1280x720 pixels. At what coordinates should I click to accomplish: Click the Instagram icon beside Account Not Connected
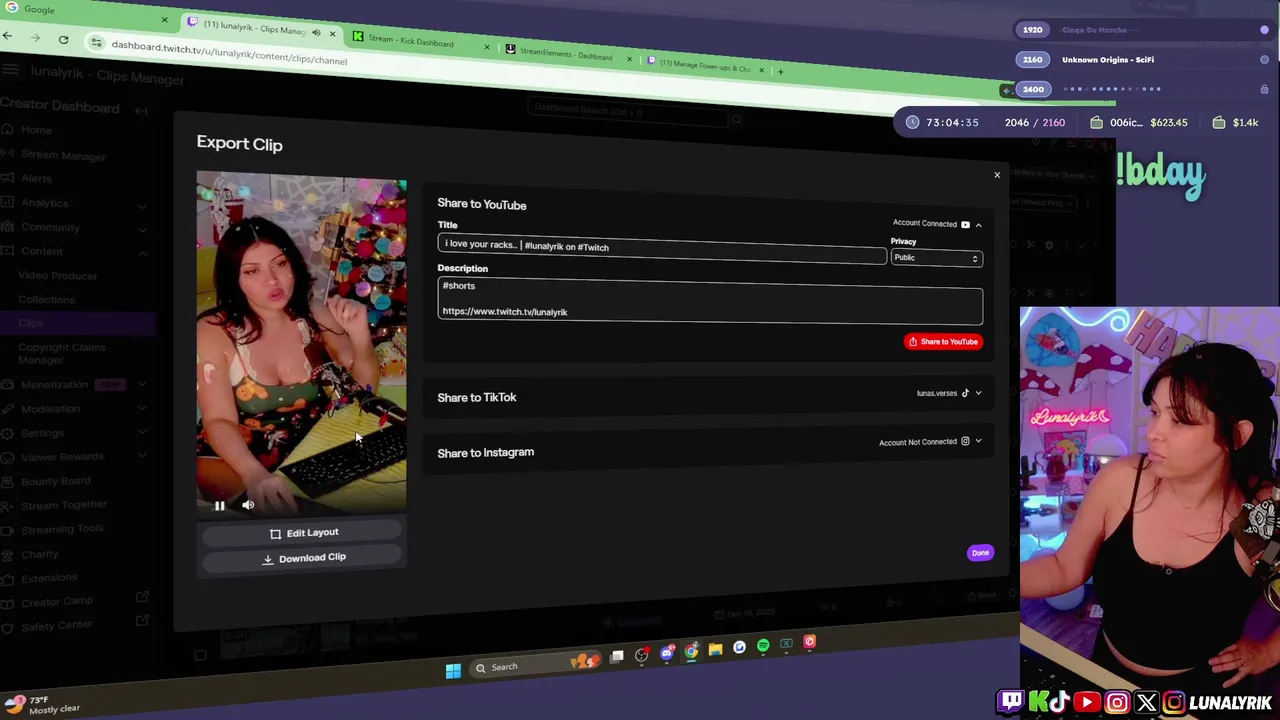pyautogui.click(x=965, y=441)
